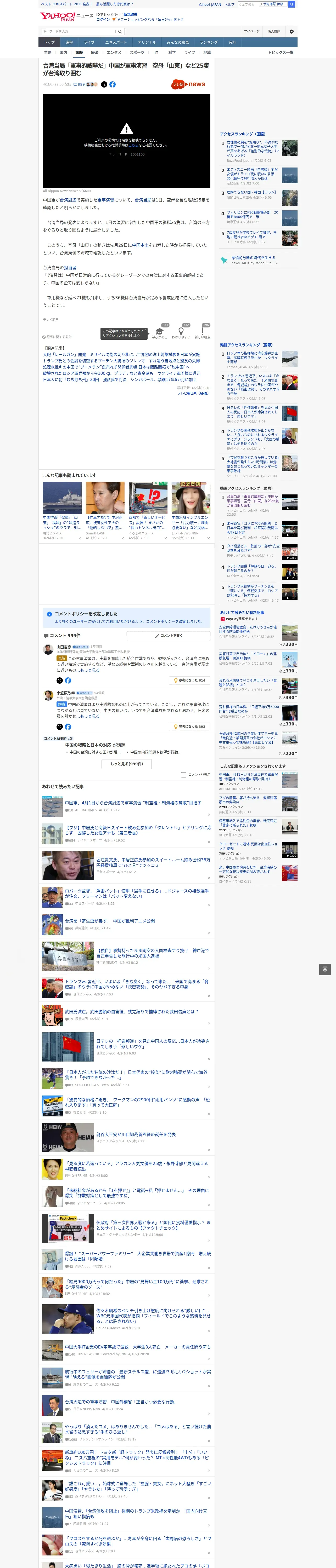
Task: Mark 山田吉彦's comment 参考になった 614
Action: (x=190, y=681)
